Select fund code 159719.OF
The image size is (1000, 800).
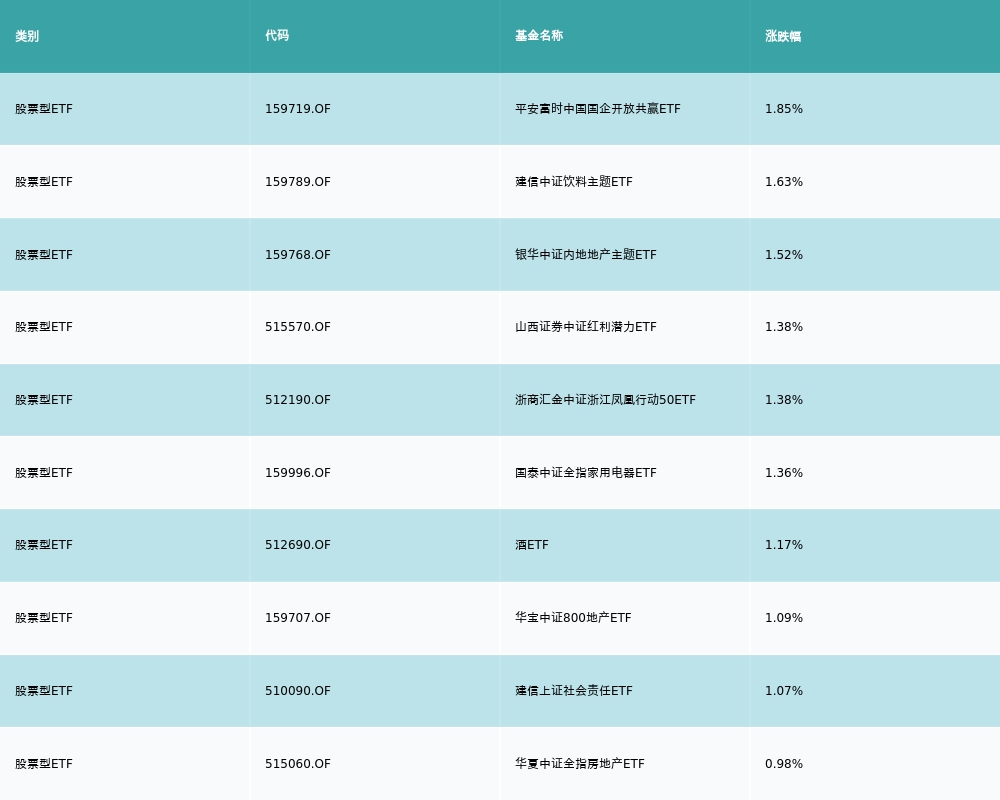[x=298, y=109]
